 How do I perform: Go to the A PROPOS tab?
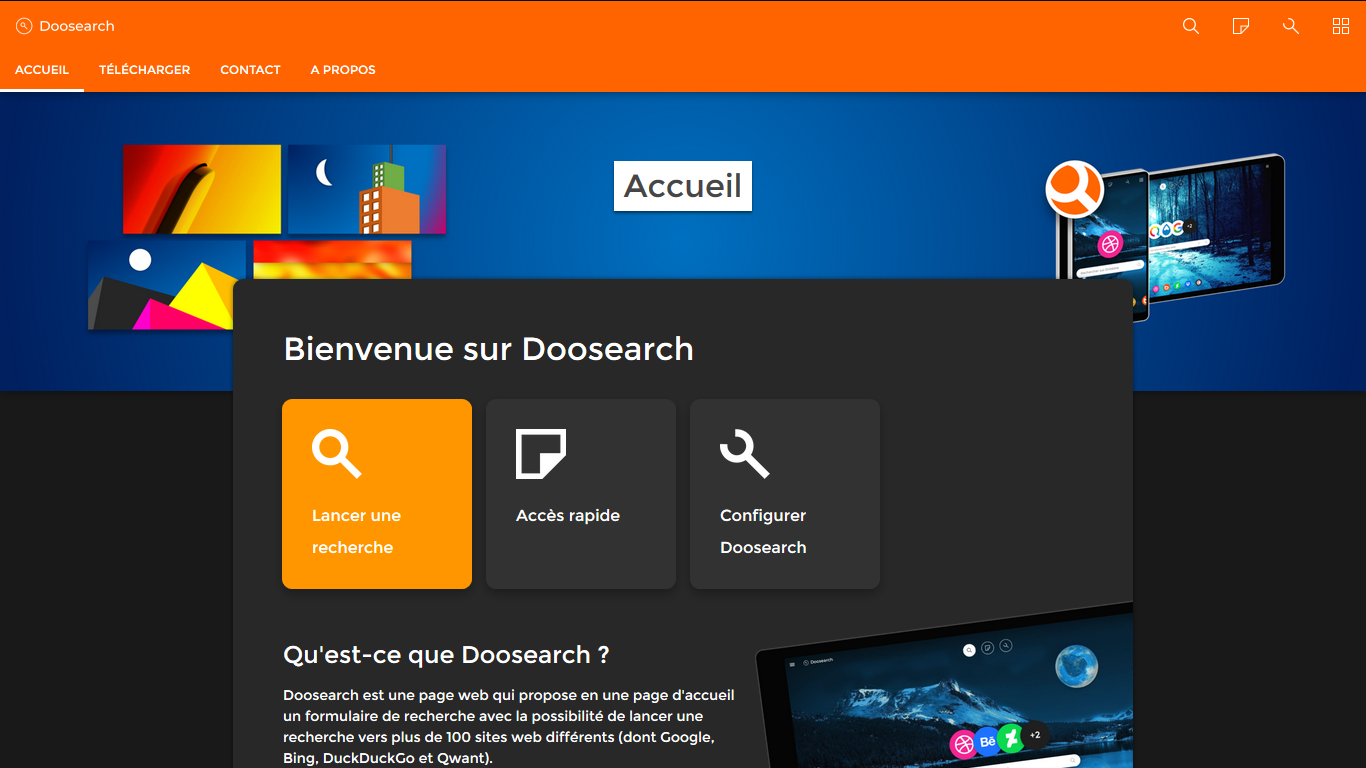click(343, 70)
